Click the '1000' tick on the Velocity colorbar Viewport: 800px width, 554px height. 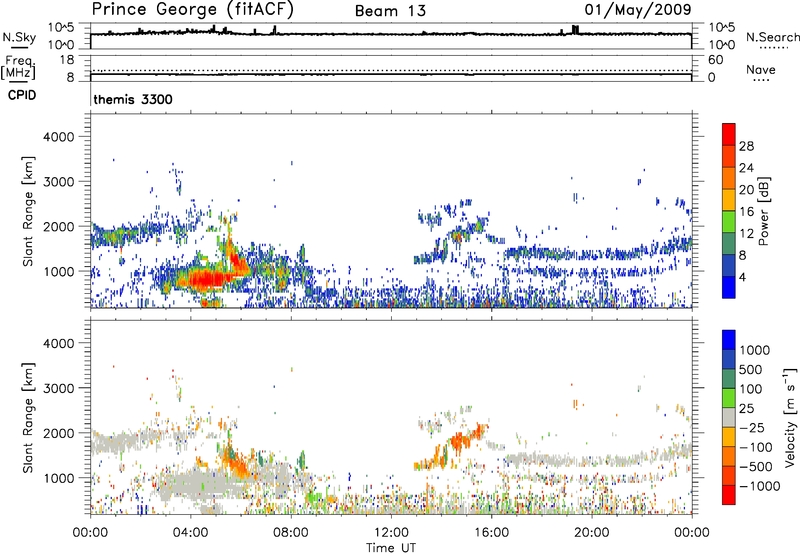click(x=754, y=350)
